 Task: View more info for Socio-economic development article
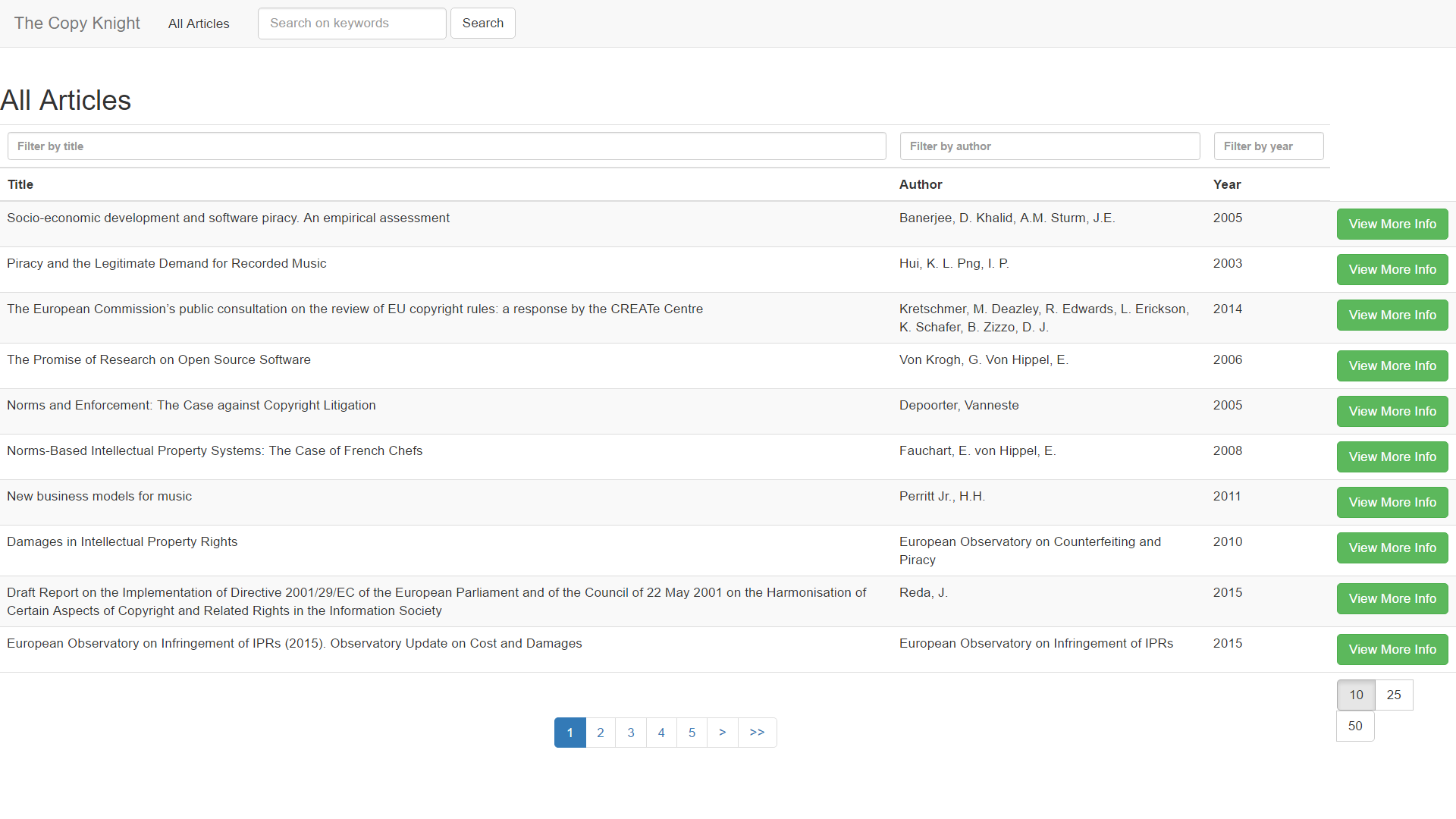(1392, 224)
